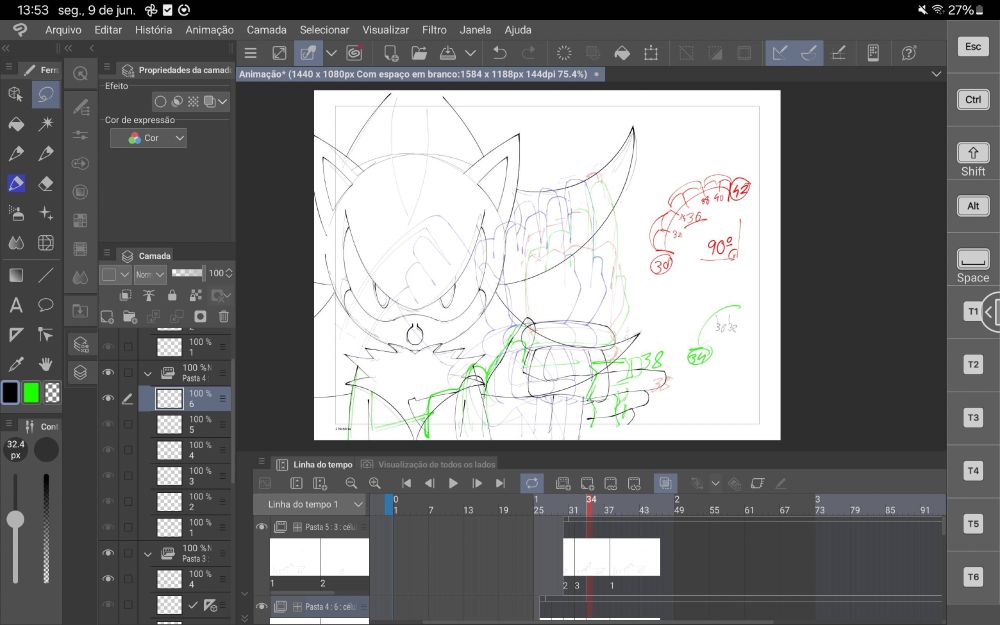Play the animation in timeline
This screenshot has height=625, width=1000.
coord(453,483)
